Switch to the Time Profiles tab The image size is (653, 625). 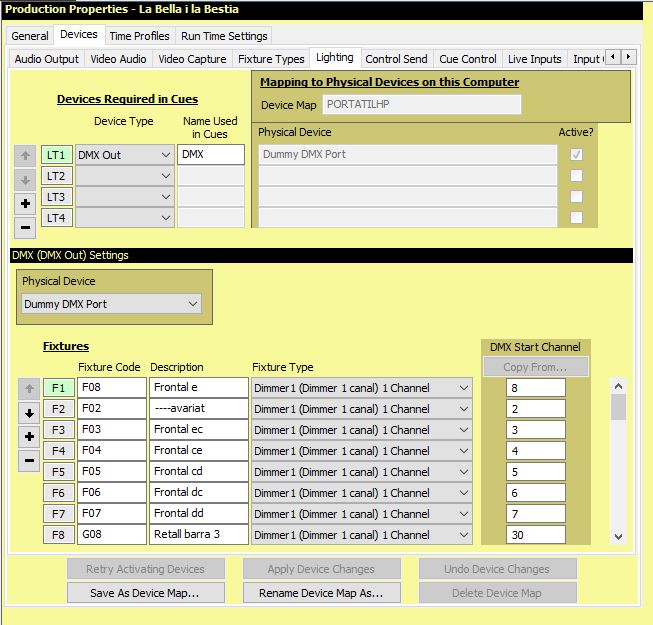pos(140,36)
